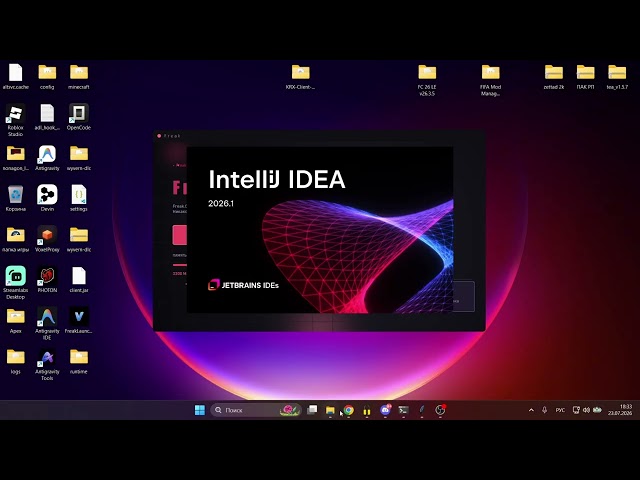The height and width of the screenshot is (480, 640).
Task: Open Discord from the taskbar
Action: click(x=385, y=410)
